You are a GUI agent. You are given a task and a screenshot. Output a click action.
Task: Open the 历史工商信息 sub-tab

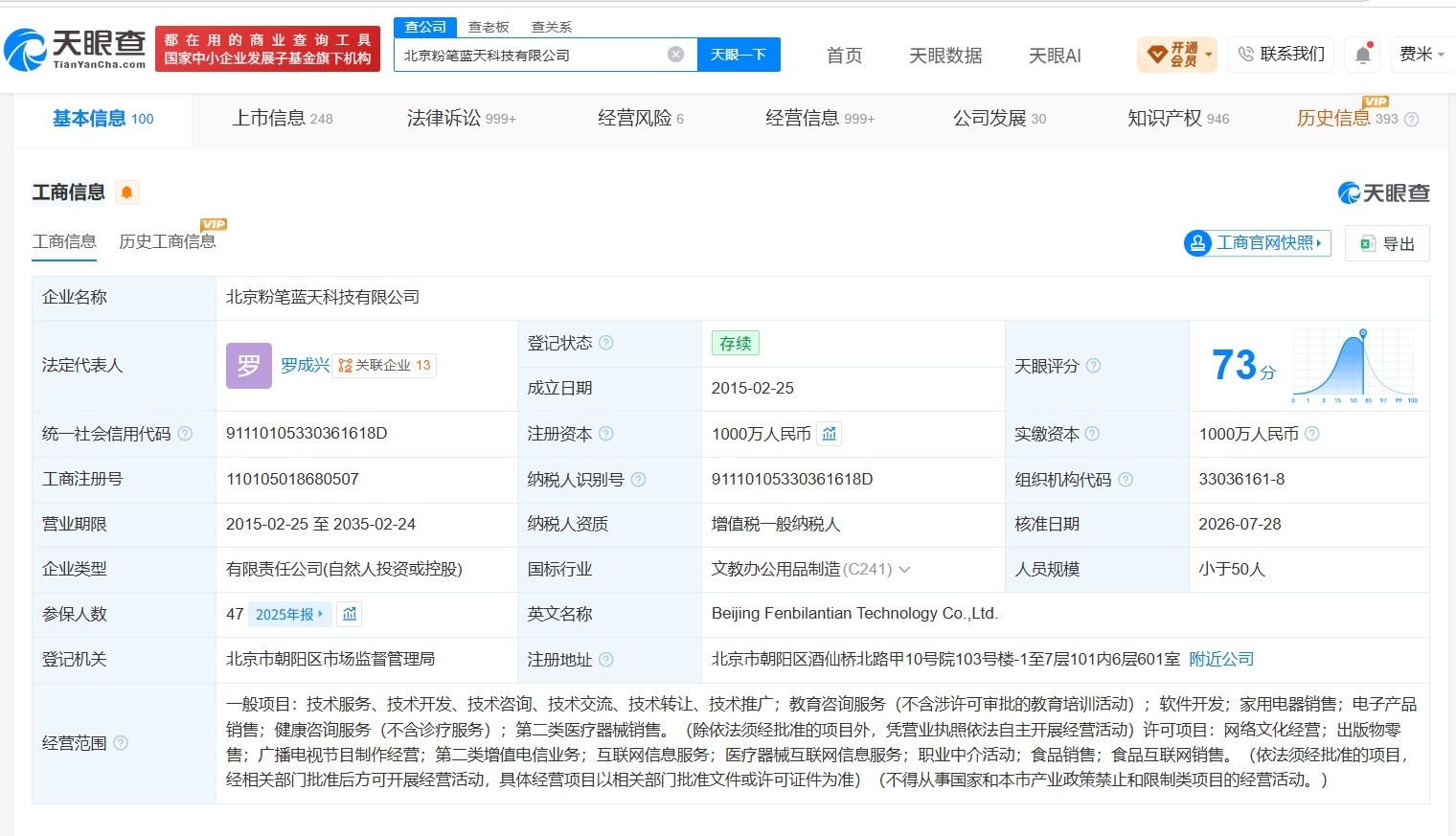[x=168, y=241]
